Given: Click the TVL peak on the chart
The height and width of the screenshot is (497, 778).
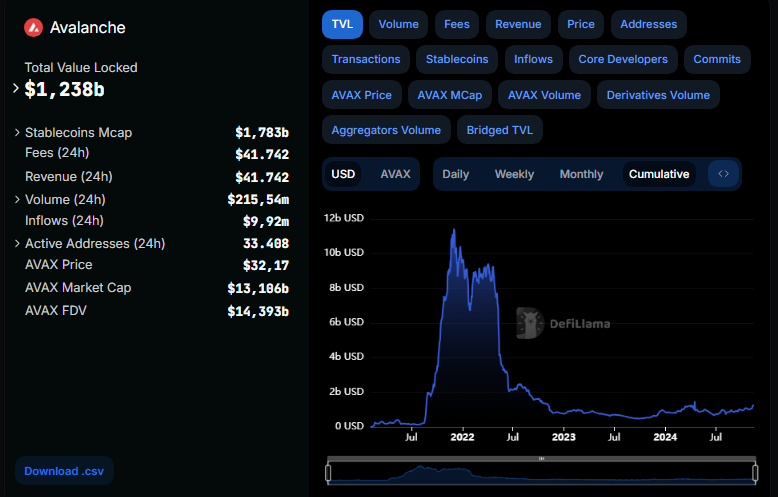Looking at the screenshot, I should tap(454, 230).
